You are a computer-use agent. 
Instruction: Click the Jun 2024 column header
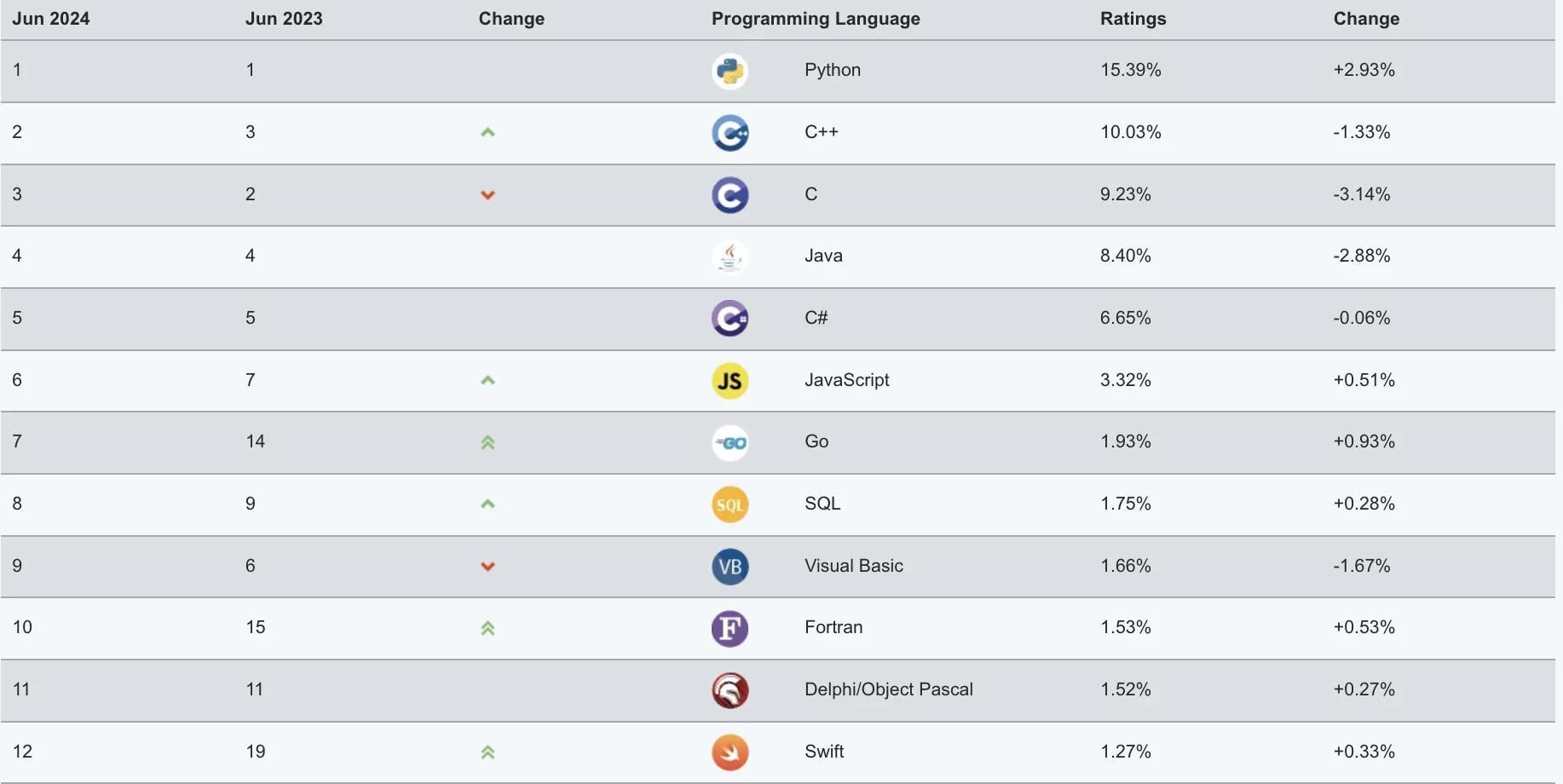tap(51, 19)
